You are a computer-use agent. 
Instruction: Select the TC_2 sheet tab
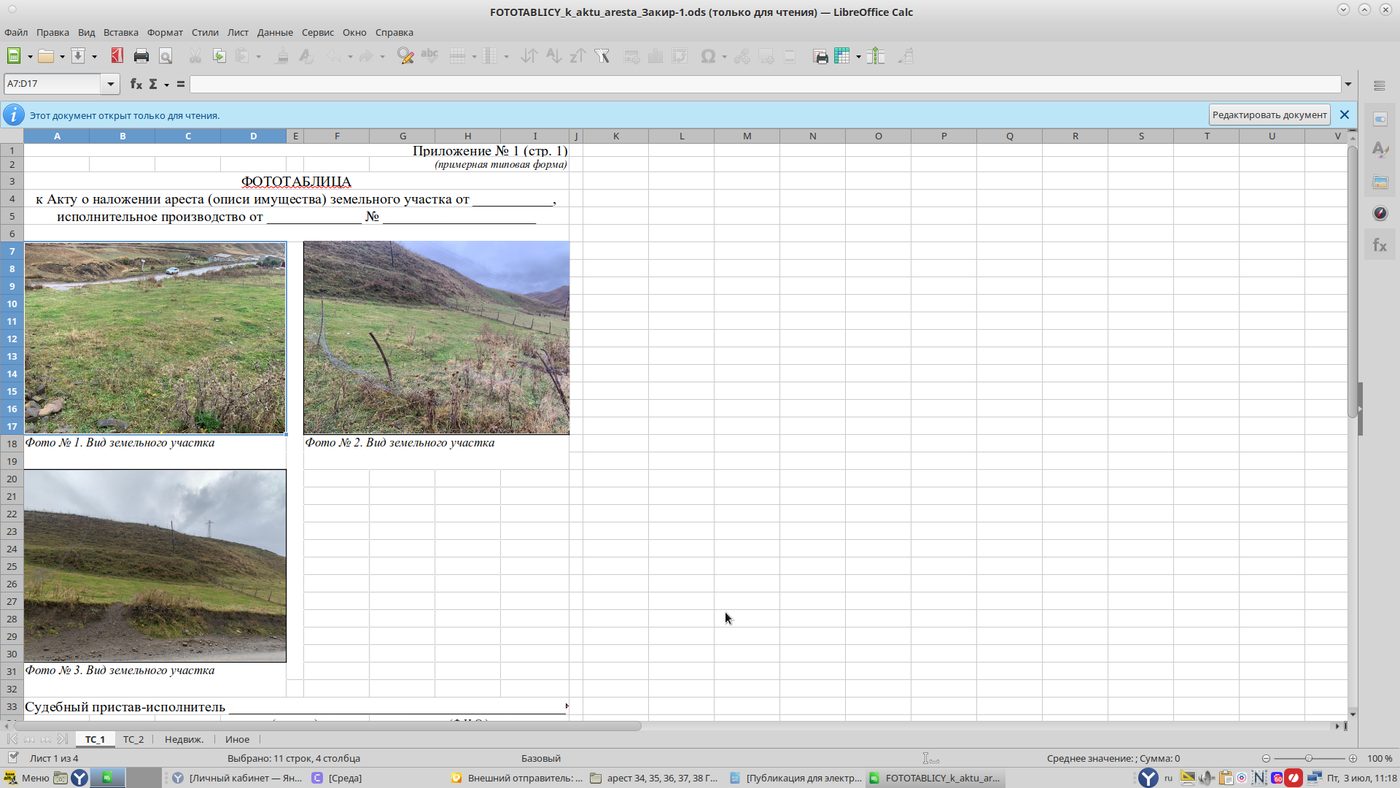click(133, 739)
